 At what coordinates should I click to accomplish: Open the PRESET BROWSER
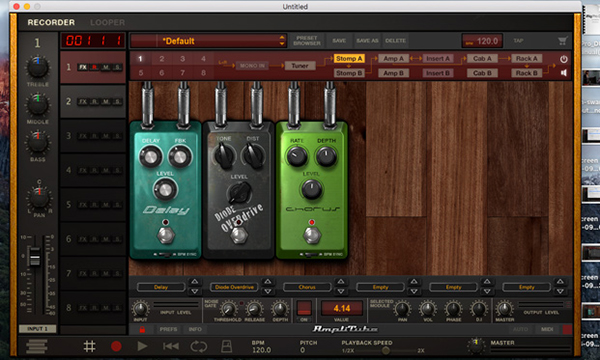307,41
